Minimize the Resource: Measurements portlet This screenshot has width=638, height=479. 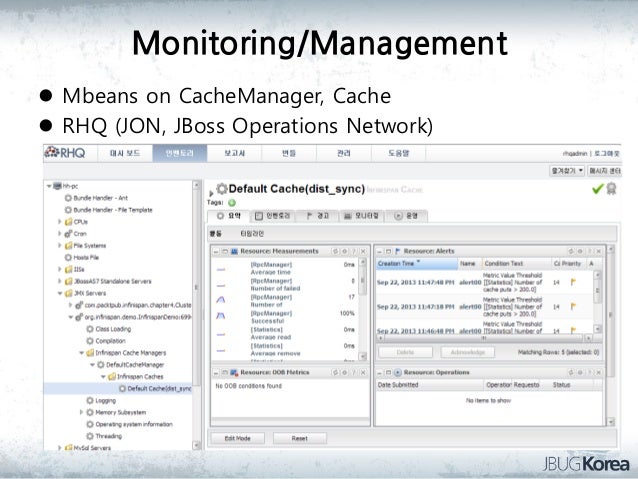click(216, 252)
